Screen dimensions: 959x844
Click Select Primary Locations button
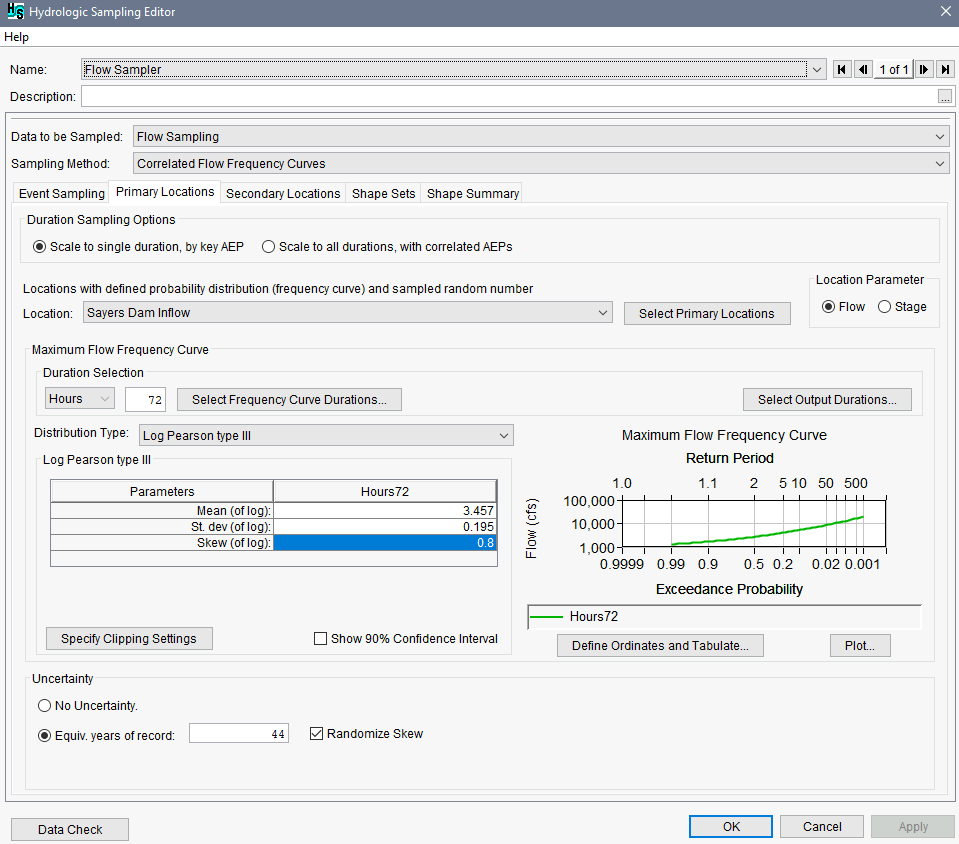(706, 313)
